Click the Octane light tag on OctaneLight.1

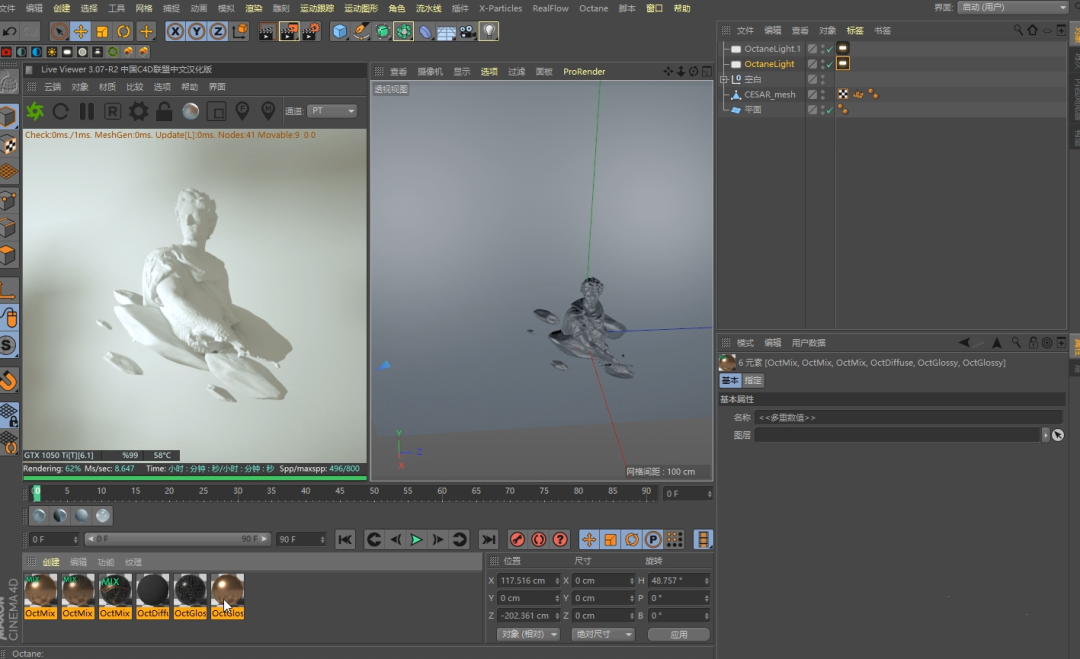pyautogui.click(x=843, y=48)
